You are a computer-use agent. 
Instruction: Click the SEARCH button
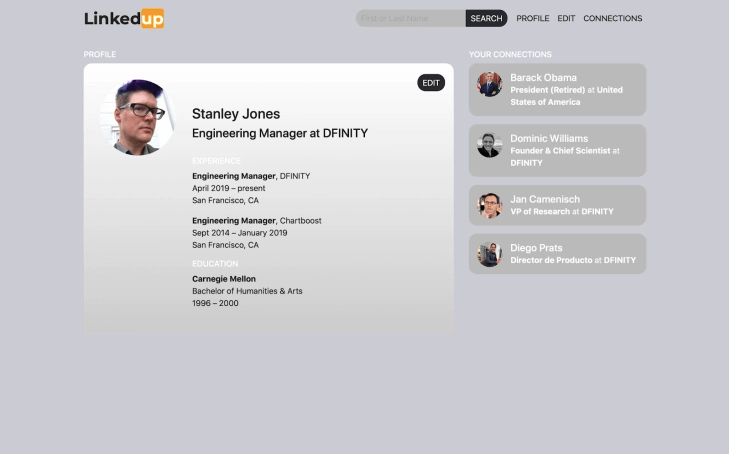[486, 18]
